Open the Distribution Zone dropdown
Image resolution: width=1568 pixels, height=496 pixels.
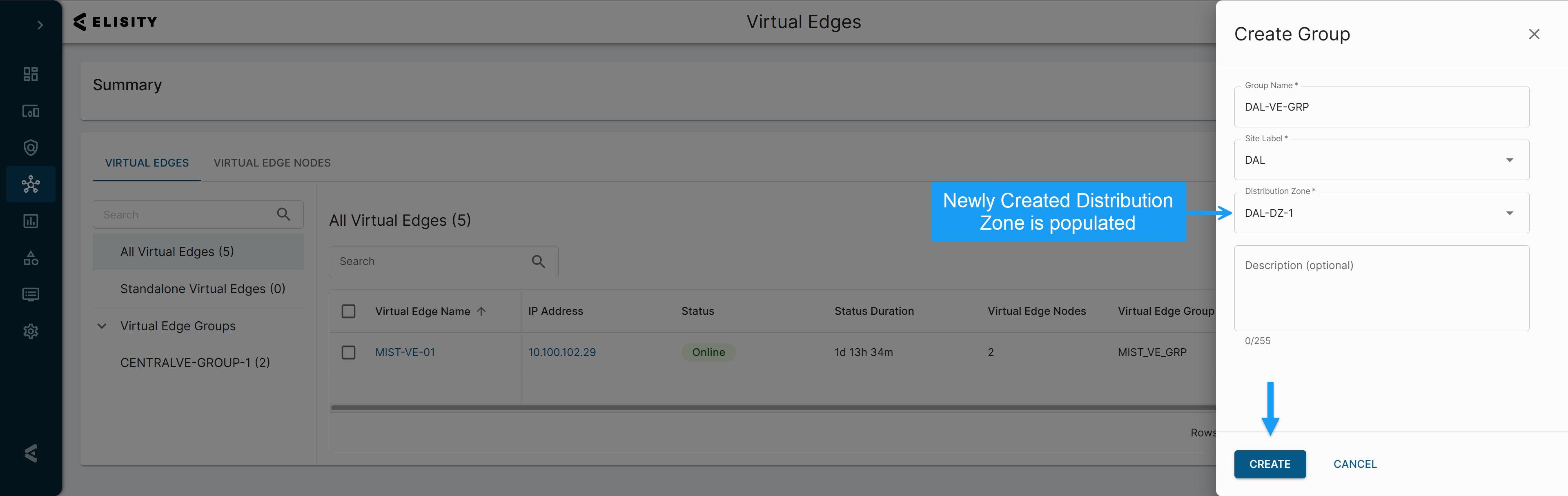point(1381,213)
